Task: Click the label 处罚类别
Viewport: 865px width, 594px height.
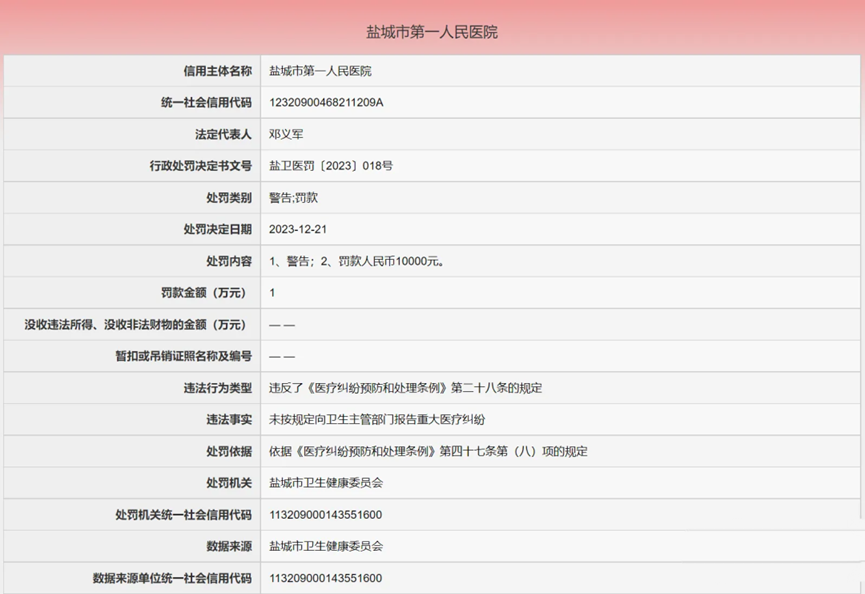Action: (229, 197)
